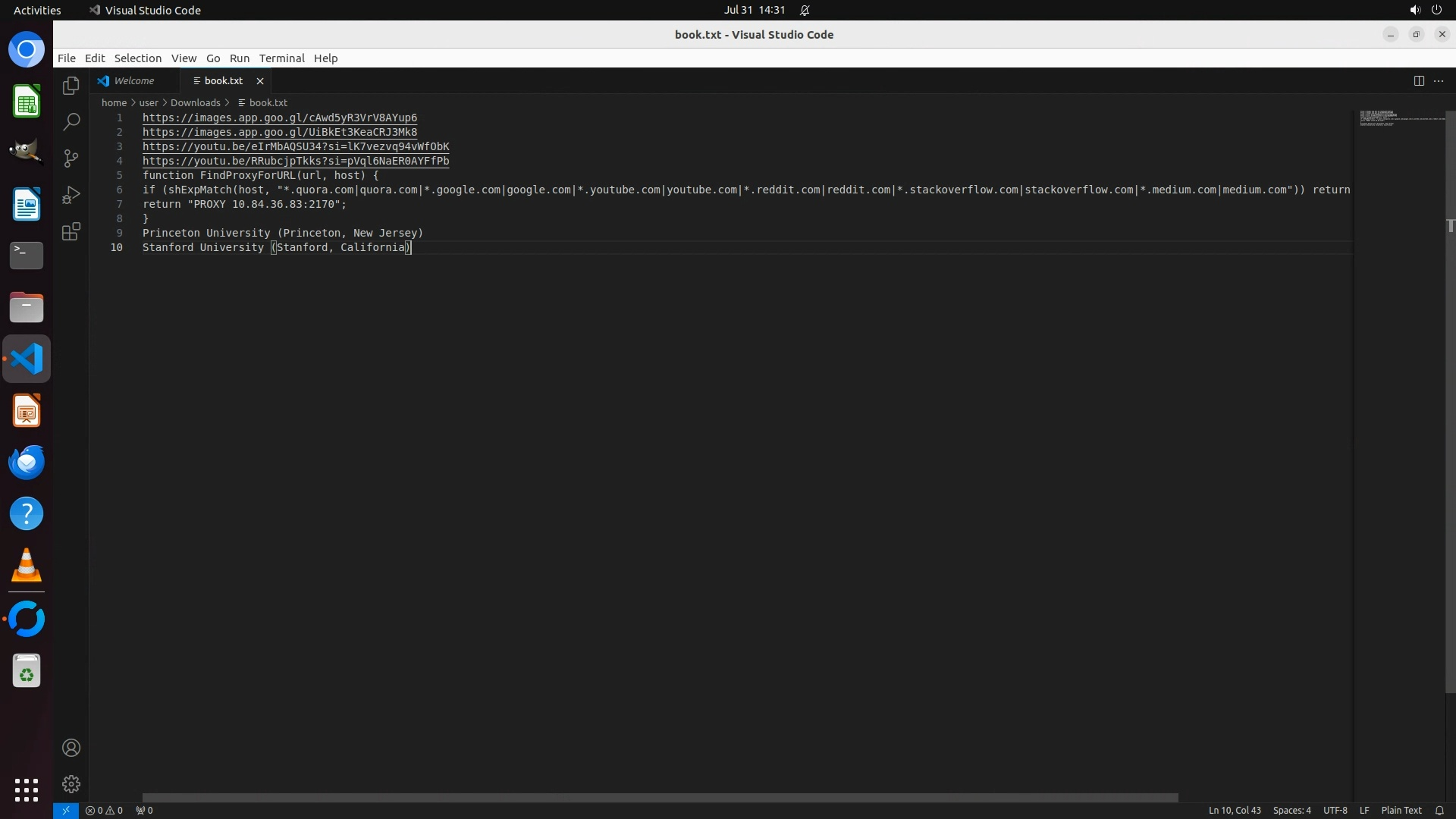
Task: Open the editor More Actions ellipsis
Action: point(1439,81)
